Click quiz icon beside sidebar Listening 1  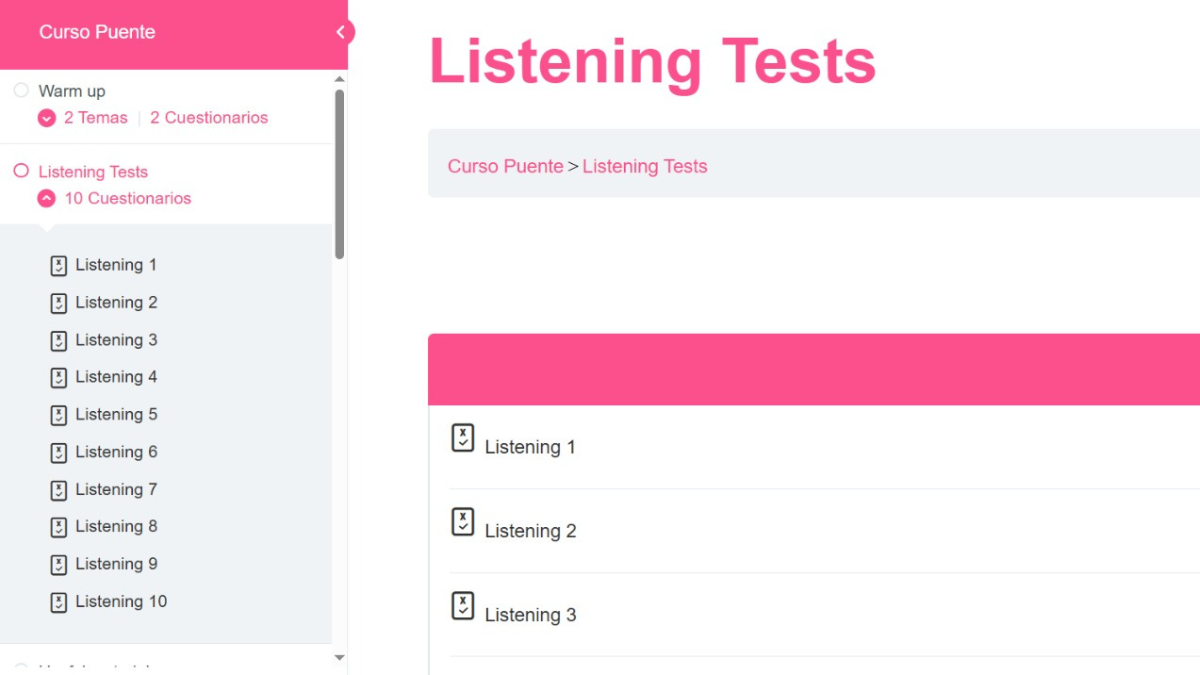pos(59,266)
